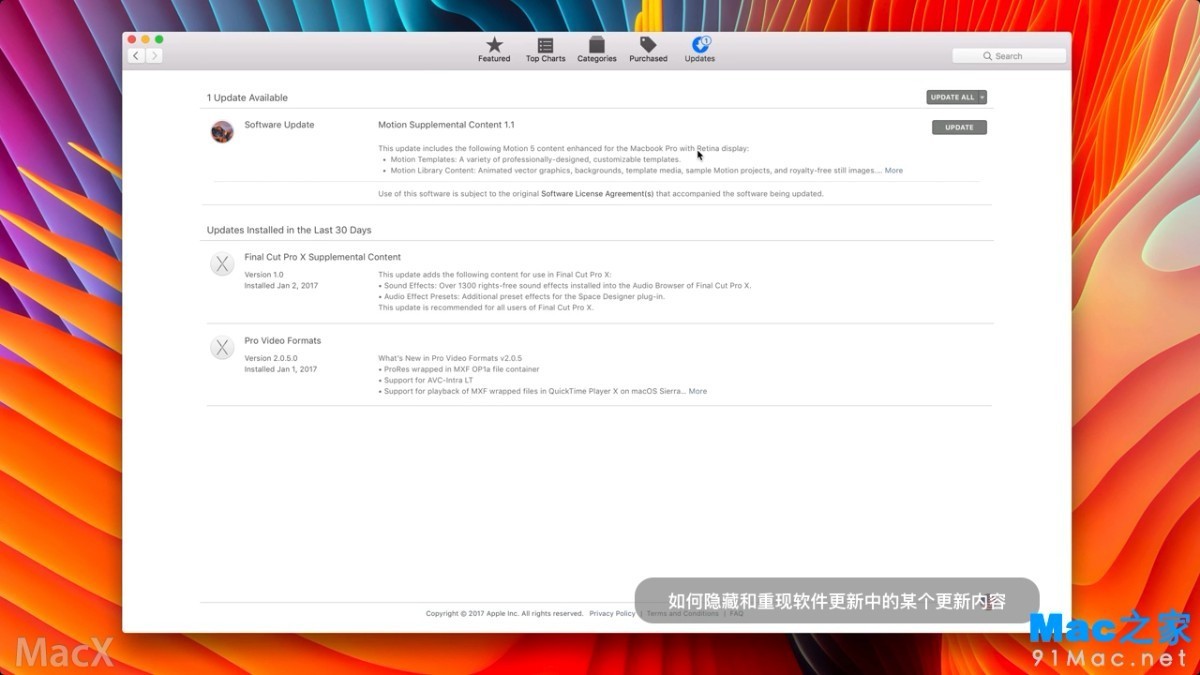Open the Featured section star icon
This screenshot has width=1200, height=675.
point(494,45)
